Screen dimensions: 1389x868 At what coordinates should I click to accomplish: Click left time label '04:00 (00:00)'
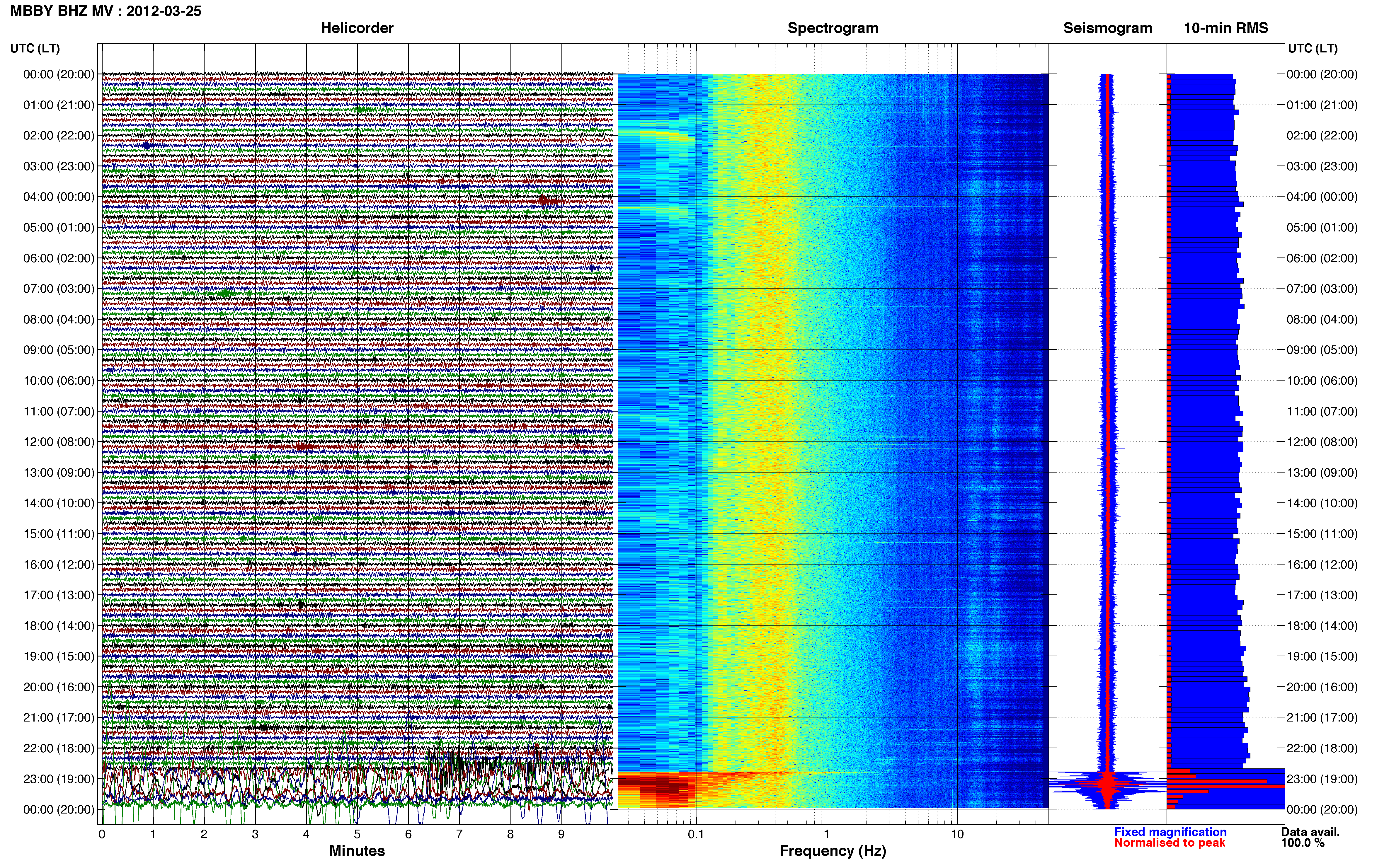59,197
